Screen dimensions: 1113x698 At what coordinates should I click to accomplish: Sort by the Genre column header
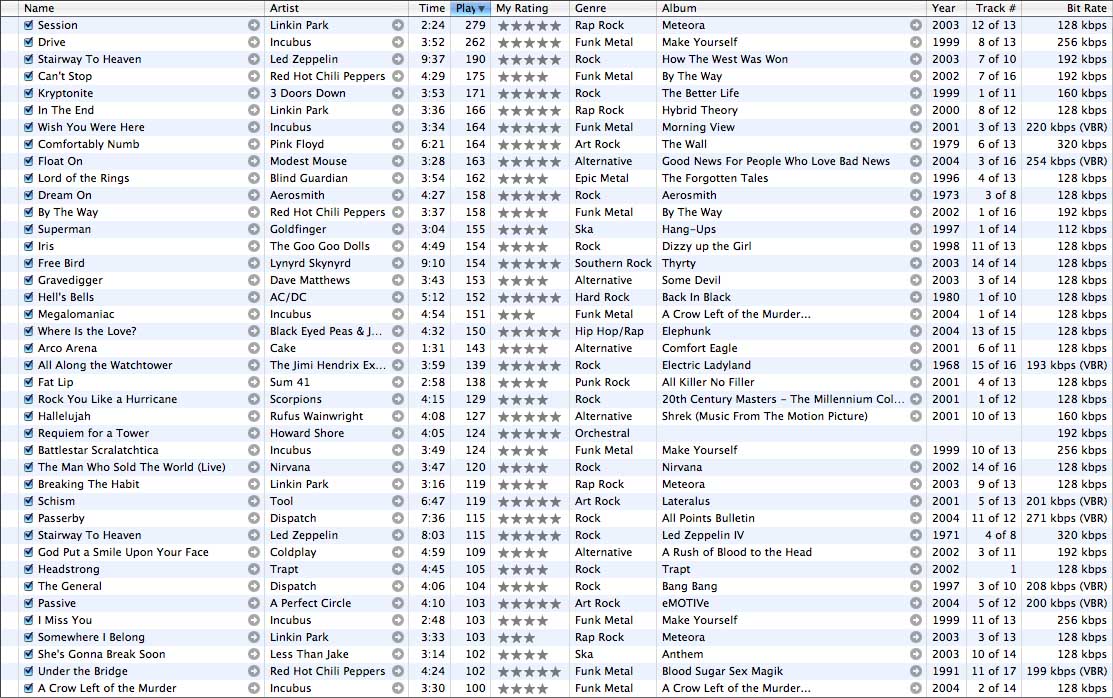613,8
